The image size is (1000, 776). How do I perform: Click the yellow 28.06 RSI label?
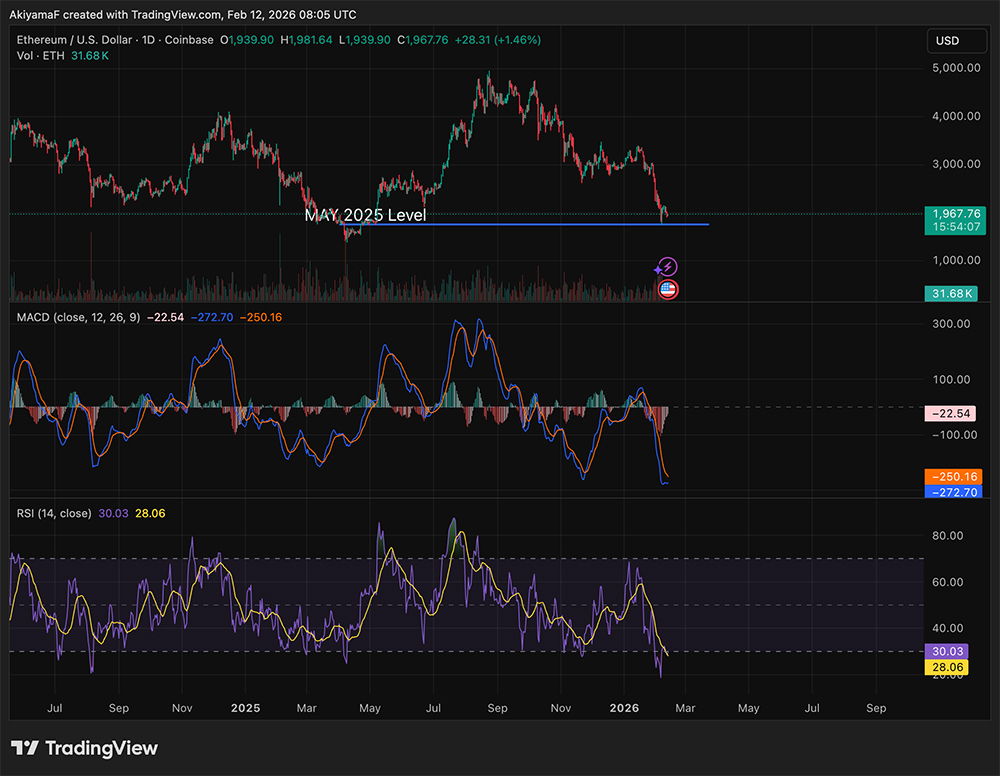pyautogui.click(x=945, y=666)
